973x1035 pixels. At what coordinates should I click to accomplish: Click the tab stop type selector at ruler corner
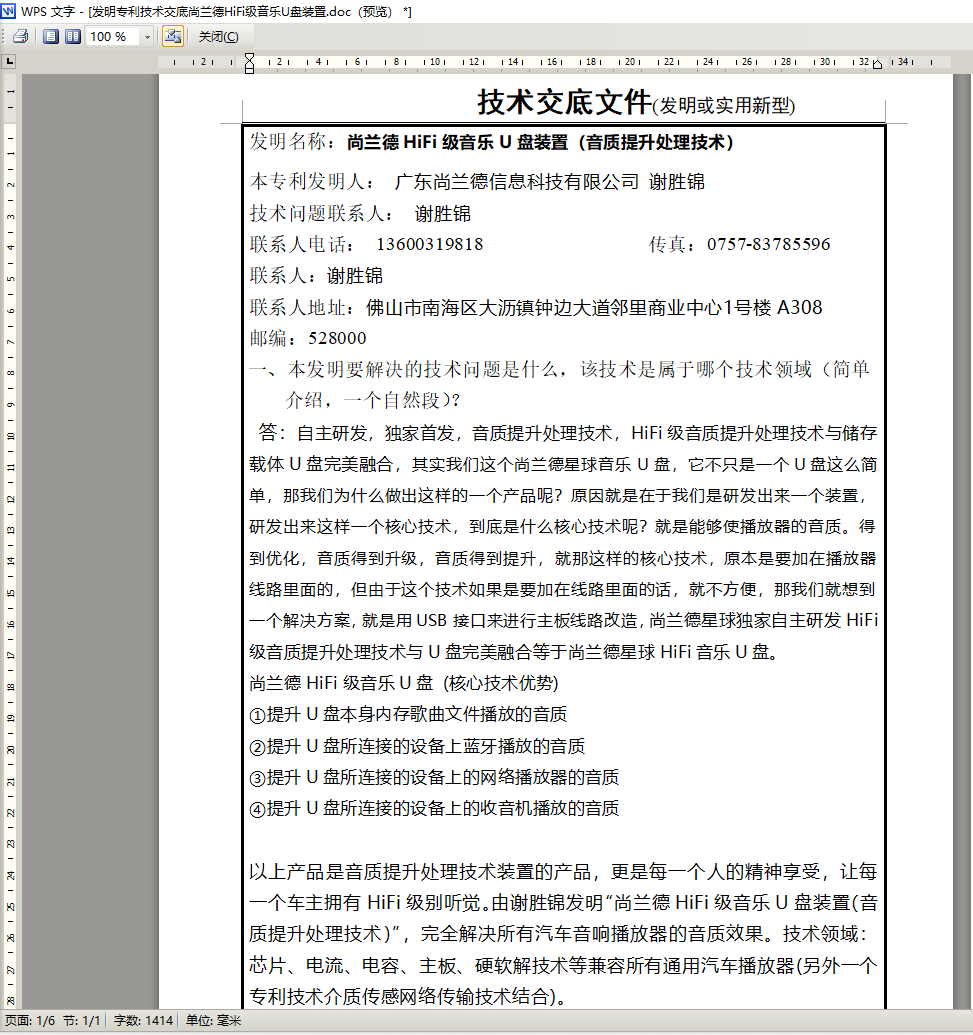pos(10,62)
